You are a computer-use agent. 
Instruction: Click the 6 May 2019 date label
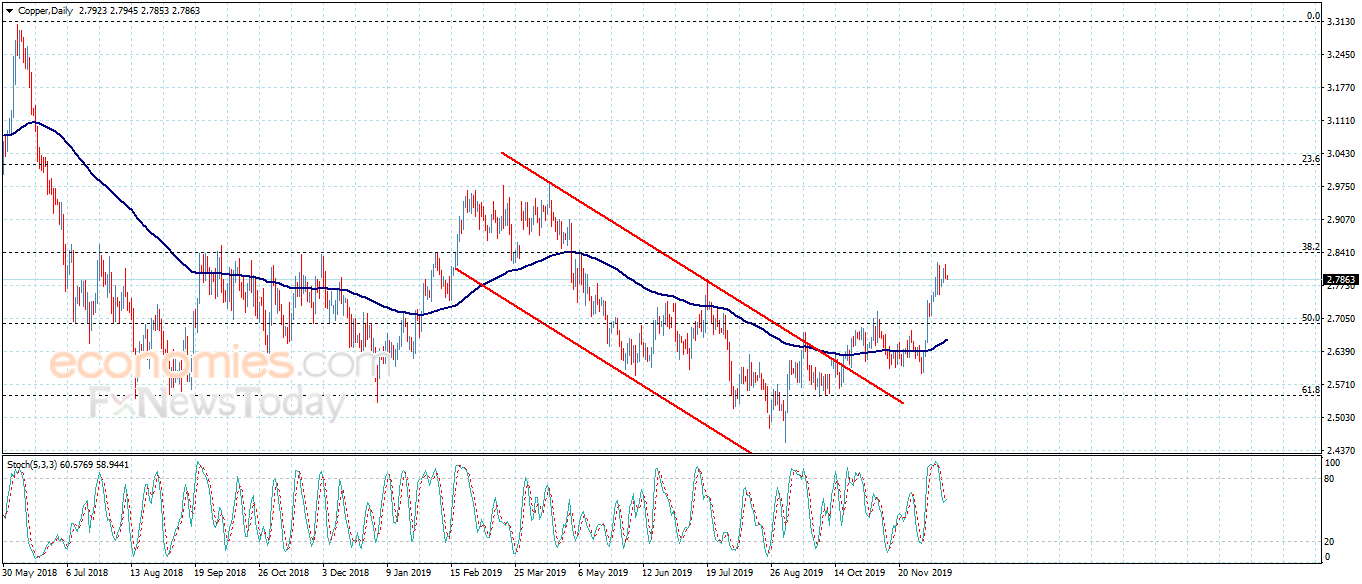tap(602, 573)
